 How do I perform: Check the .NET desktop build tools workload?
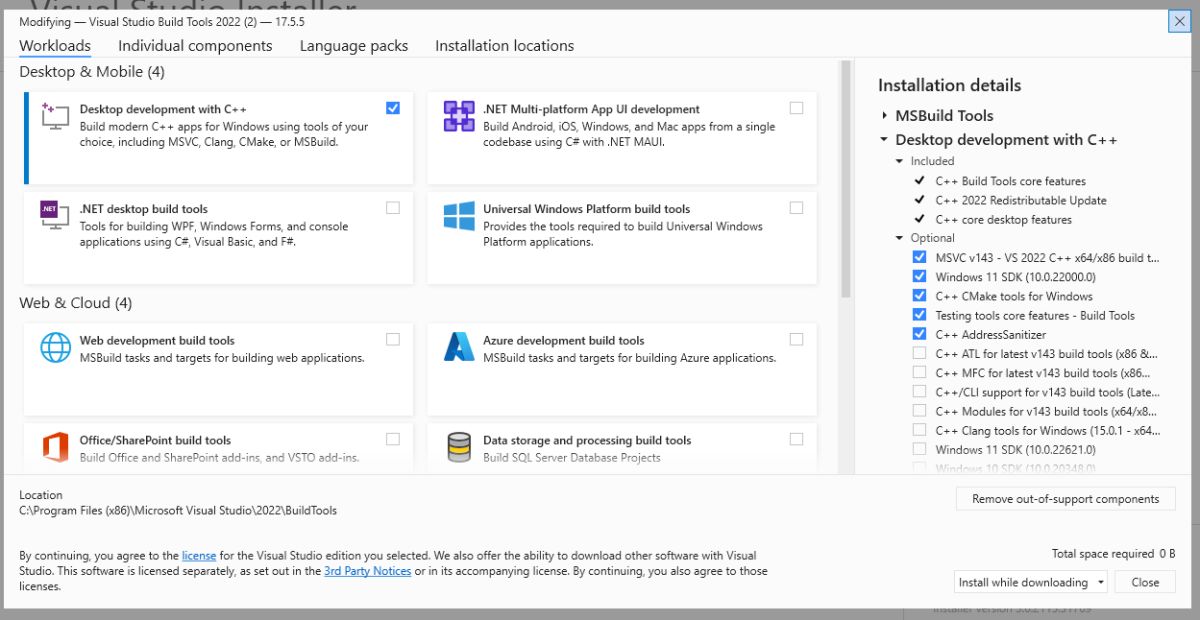(393, 208)
